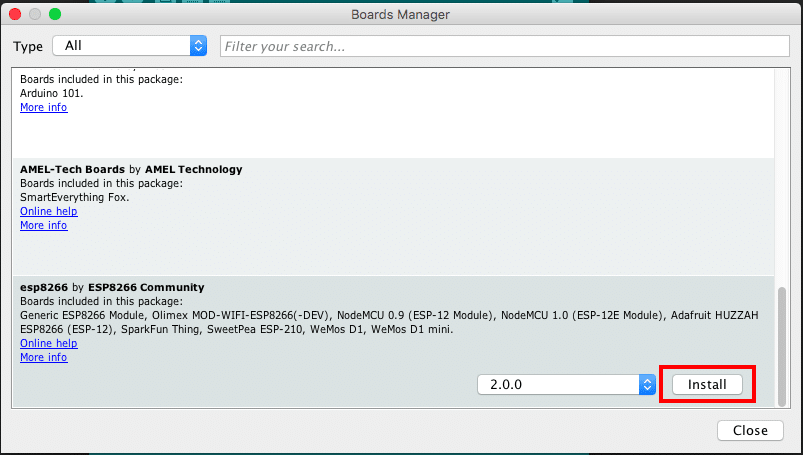Screen dimensions: 803x455
Task: Click More info for esp8266 package
Action: click(43, 357)
